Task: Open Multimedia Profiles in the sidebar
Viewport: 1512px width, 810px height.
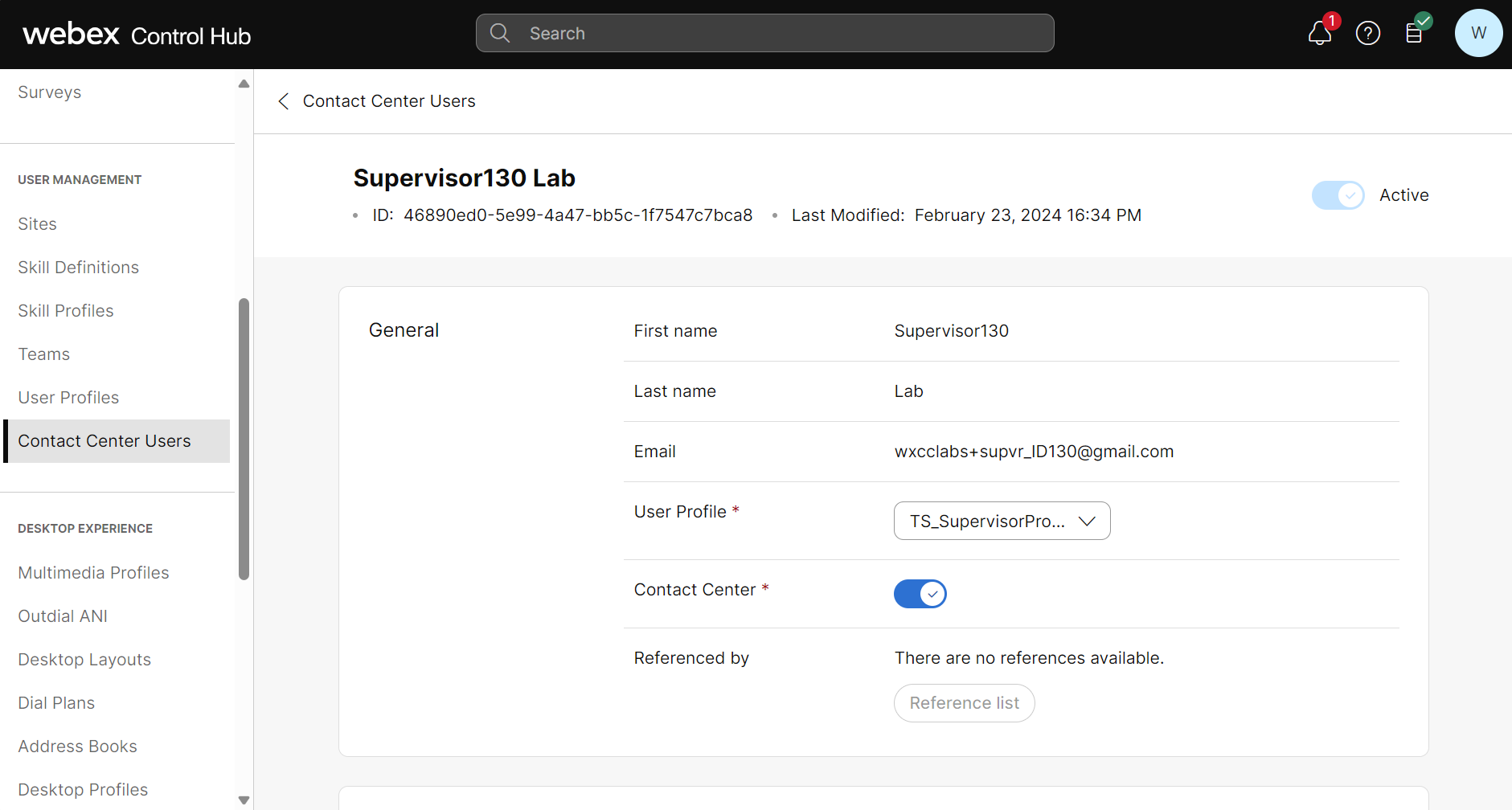Action: coord(94,573)
